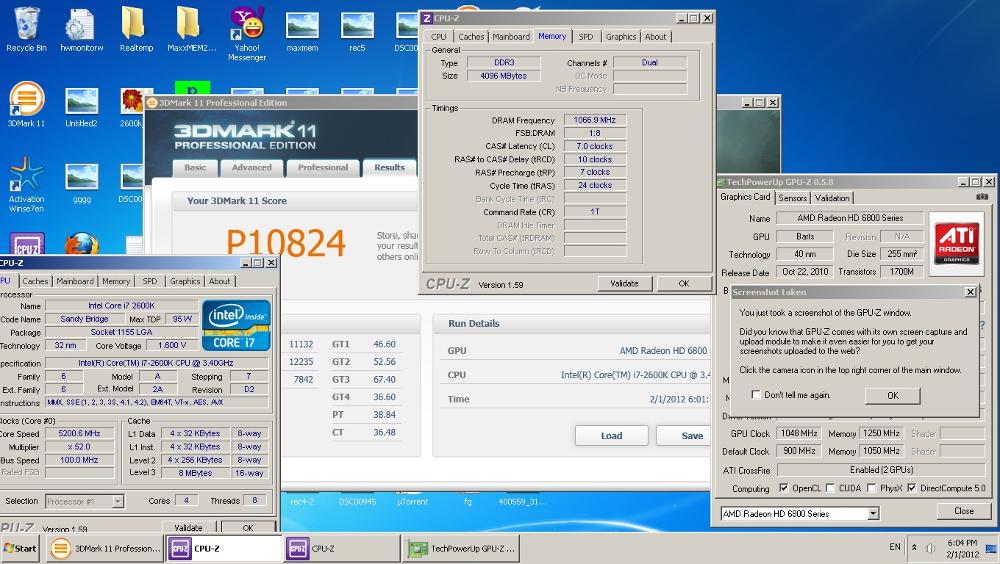Select Results tab in 3DMark 11

tap(389, 168)
